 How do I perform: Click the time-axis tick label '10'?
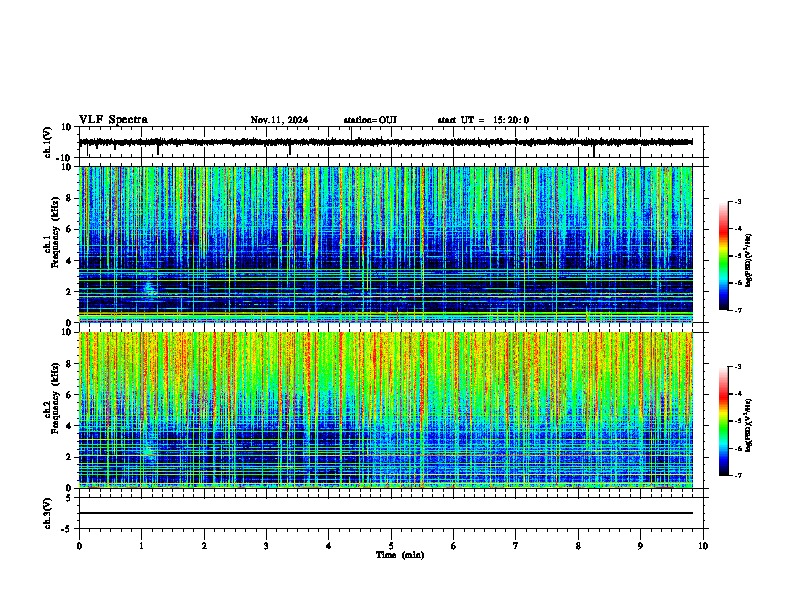click(703, 546)
